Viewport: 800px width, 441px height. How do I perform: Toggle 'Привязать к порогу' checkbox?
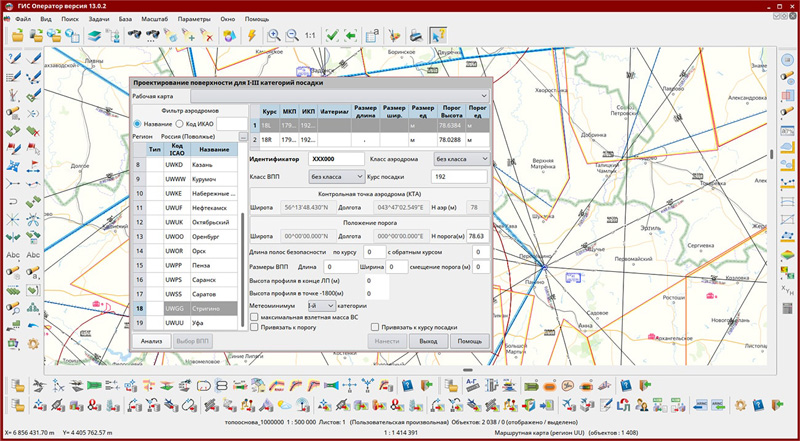coord(254,327)
